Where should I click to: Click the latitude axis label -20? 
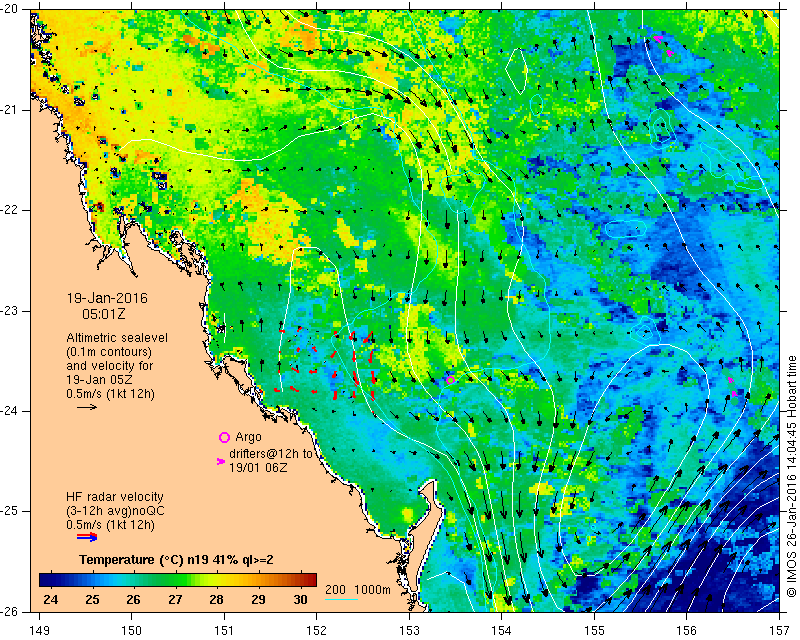click(10, 10)
